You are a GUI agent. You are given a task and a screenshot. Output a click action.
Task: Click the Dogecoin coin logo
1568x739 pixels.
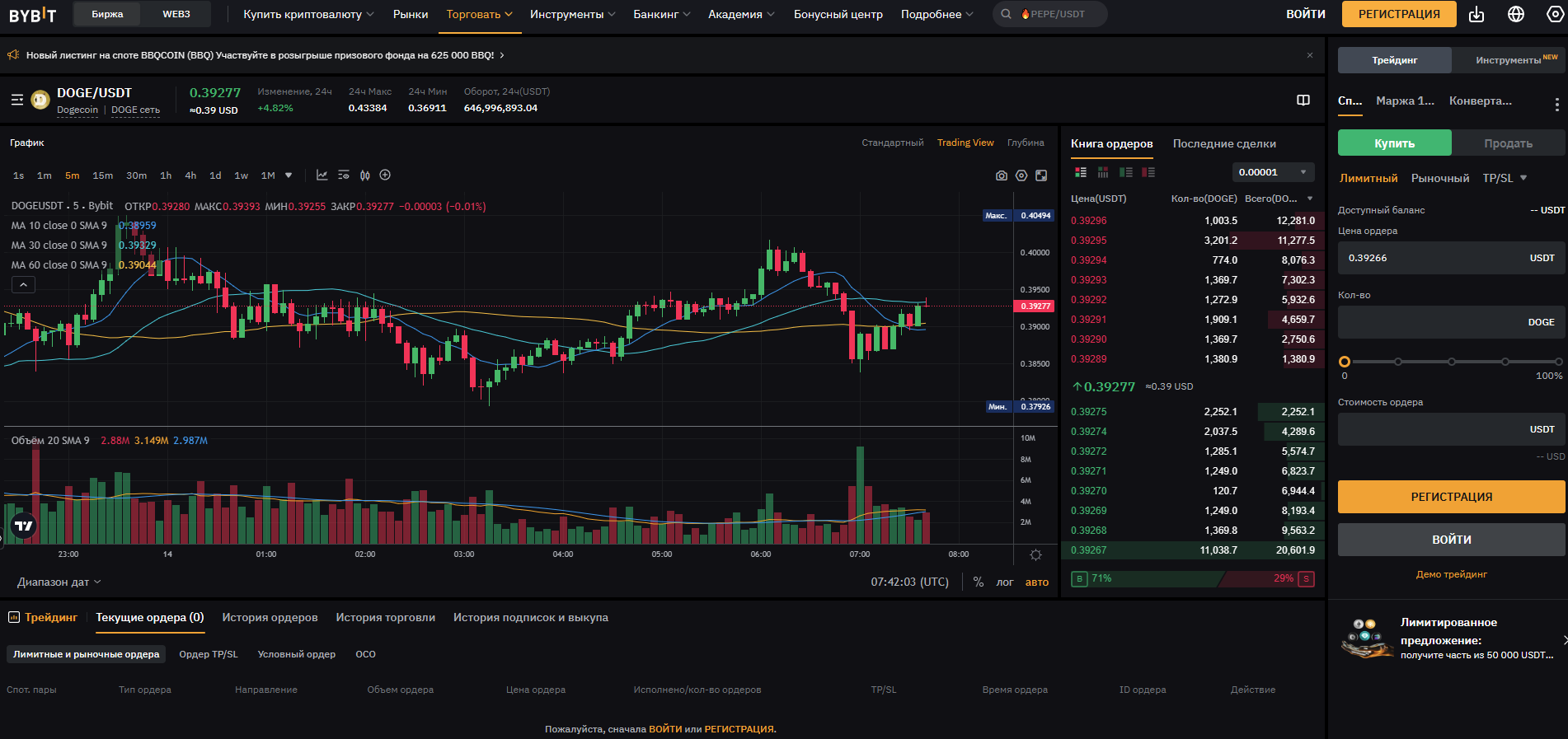[x=40, y=100]
